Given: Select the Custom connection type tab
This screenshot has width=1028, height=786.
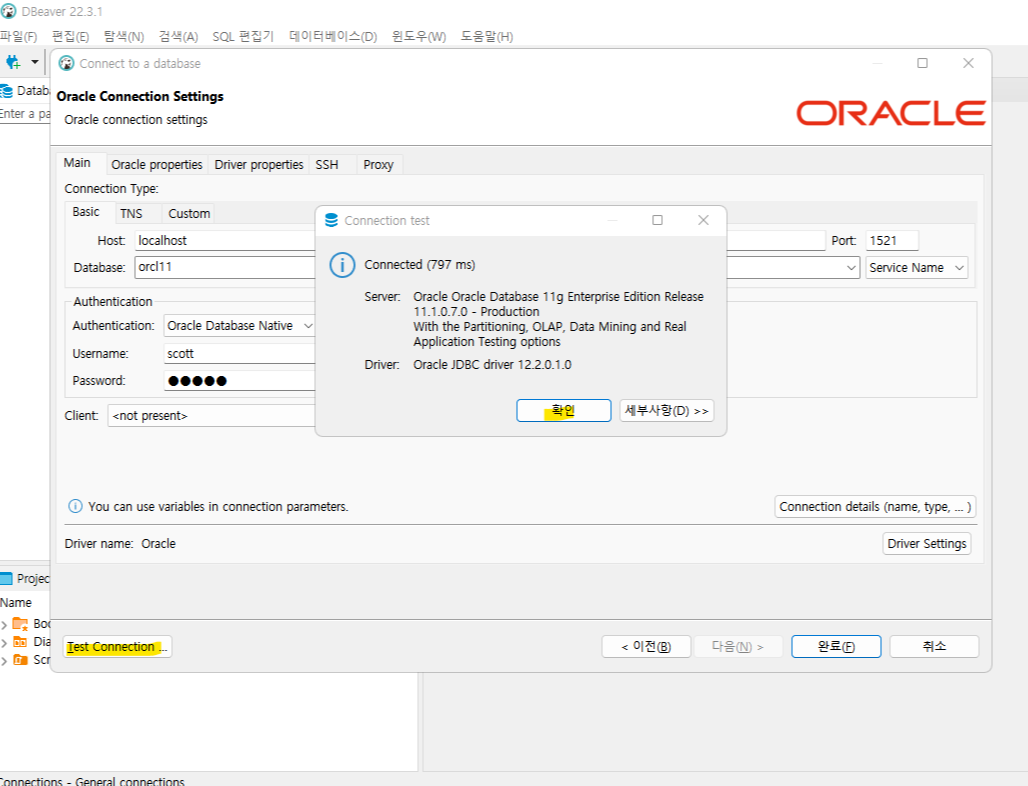Looking at the screenshot, I should click(x=189, y=214).
